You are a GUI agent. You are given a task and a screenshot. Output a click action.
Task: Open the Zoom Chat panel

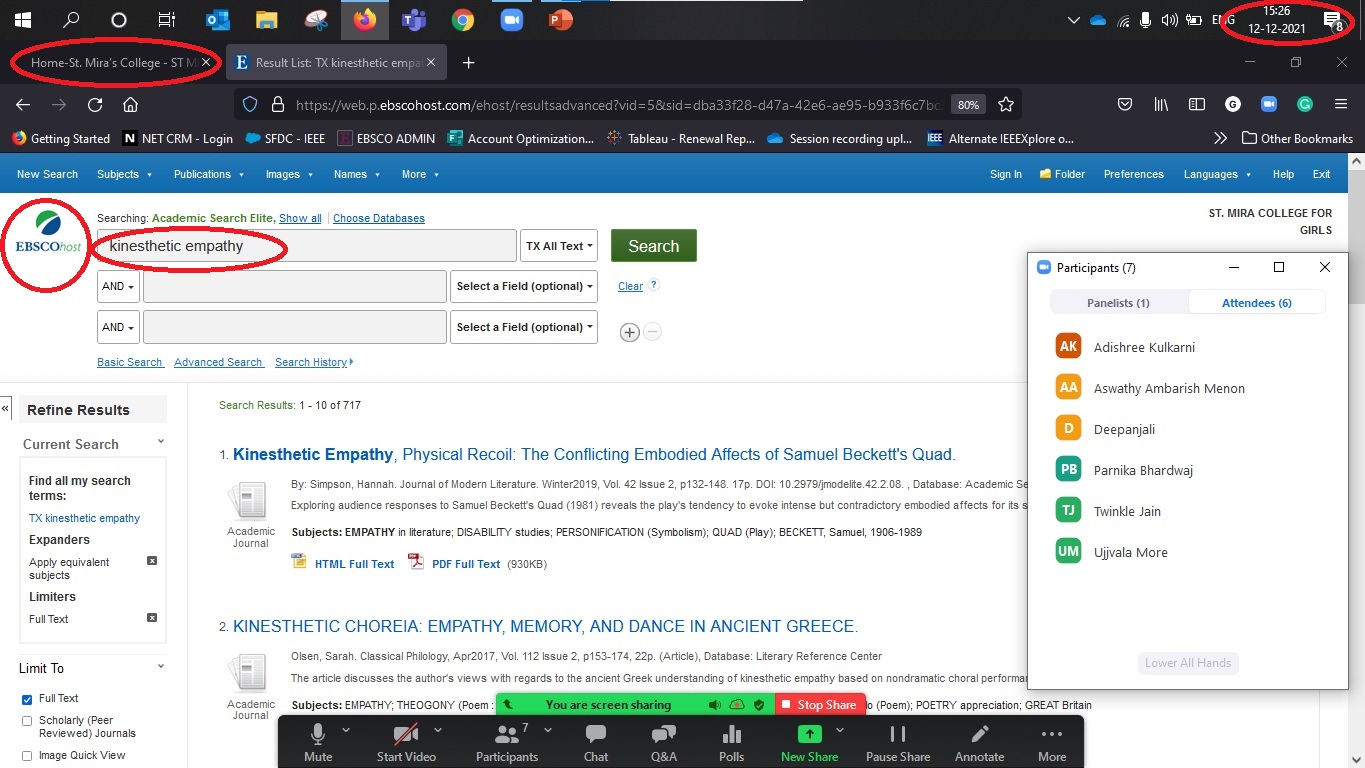[596, 736]
